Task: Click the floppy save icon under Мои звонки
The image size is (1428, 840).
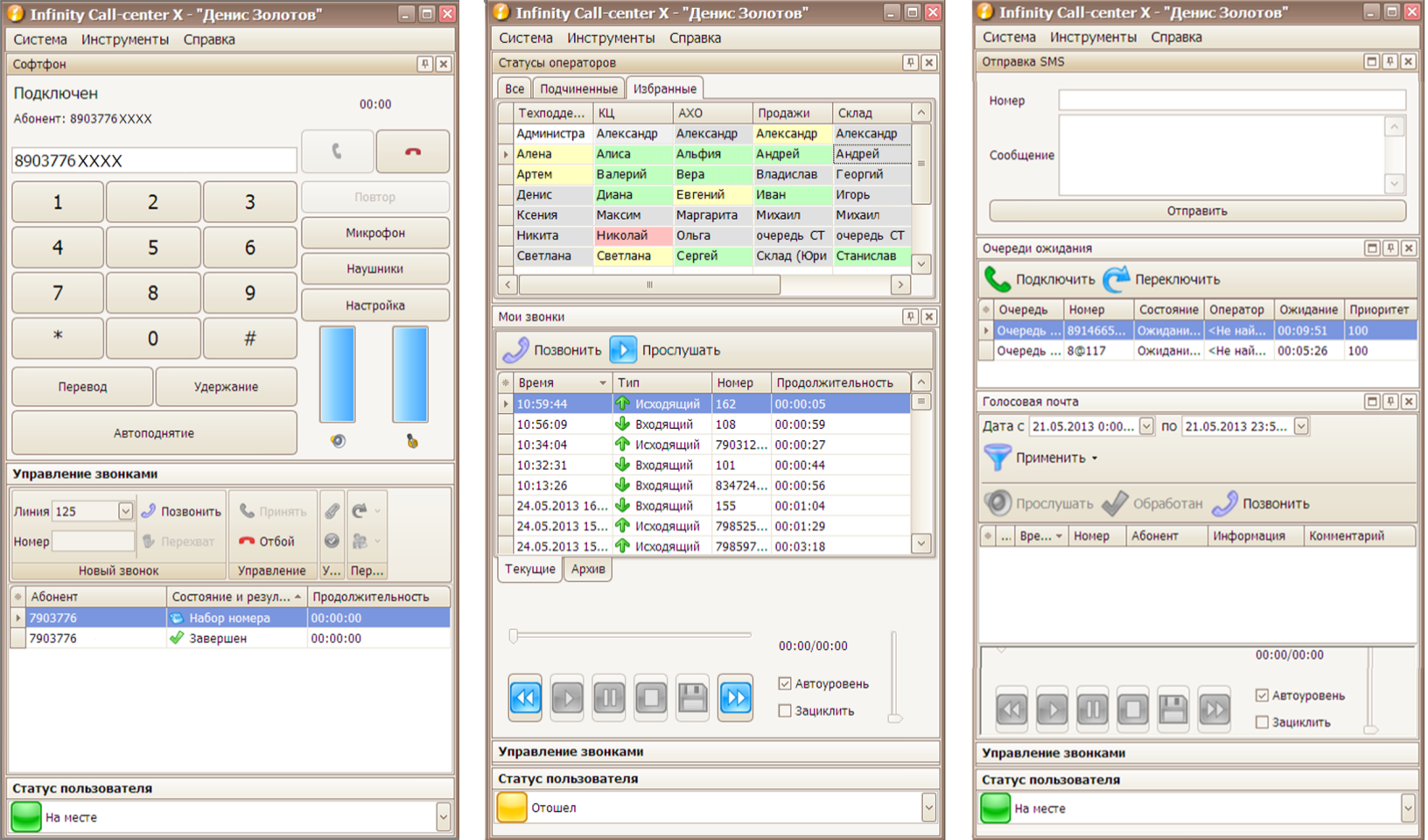Action: click(693, 697)
